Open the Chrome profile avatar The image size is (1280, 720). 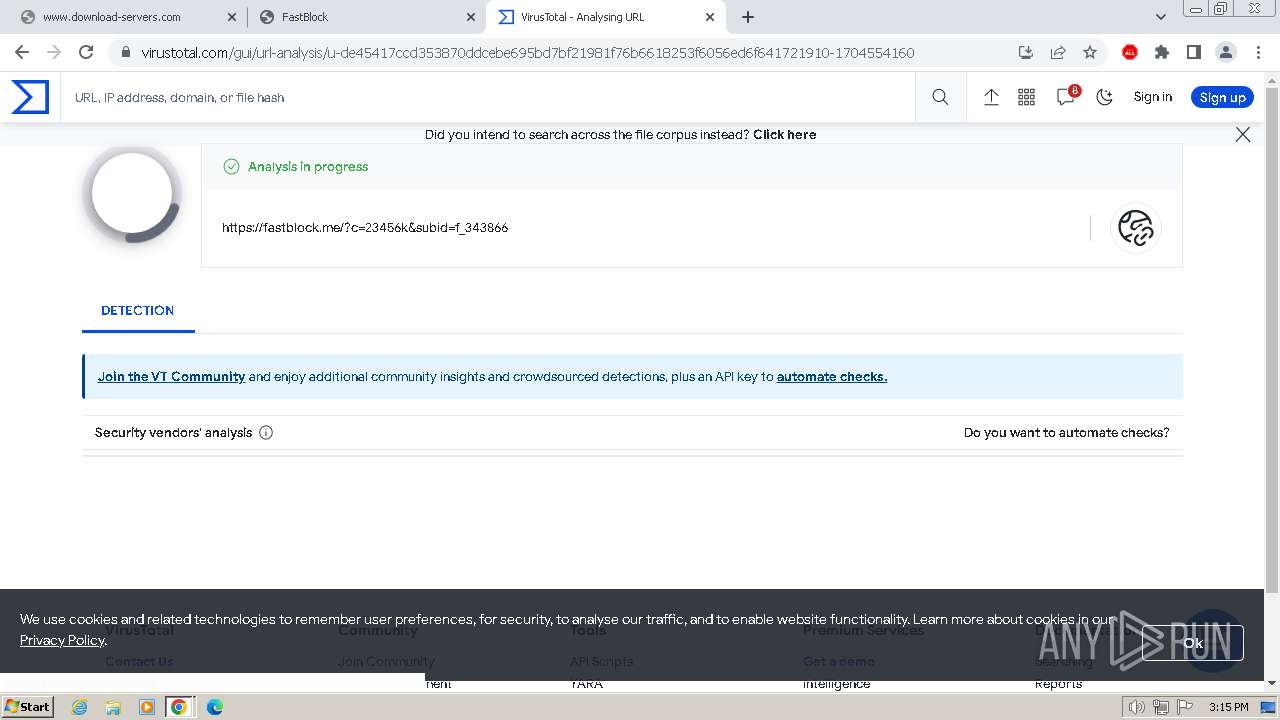pyautogui.click(x=1226, y=52)
